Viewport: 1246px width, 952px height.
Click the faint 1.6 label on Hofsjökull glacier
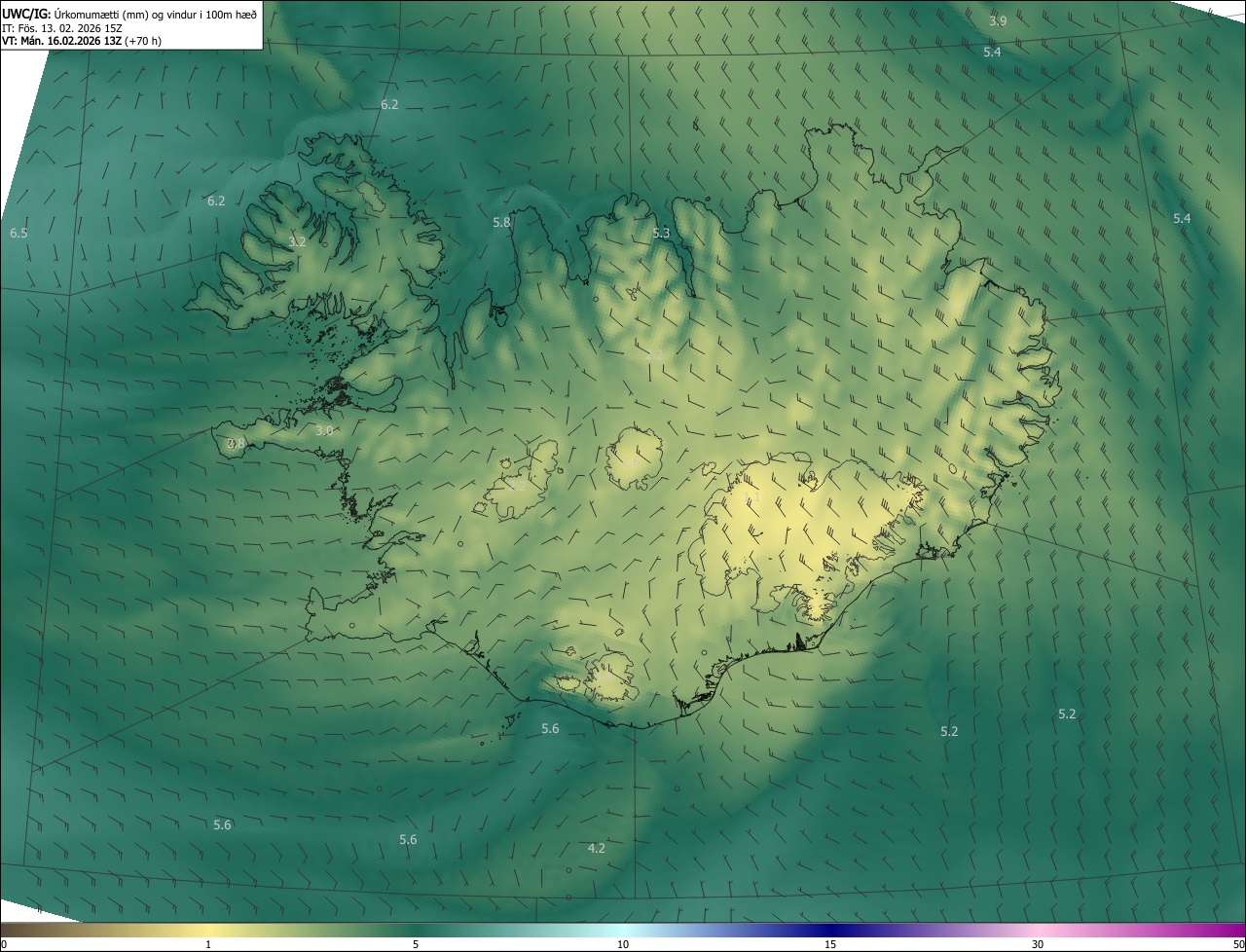click(x=634, y=463)
